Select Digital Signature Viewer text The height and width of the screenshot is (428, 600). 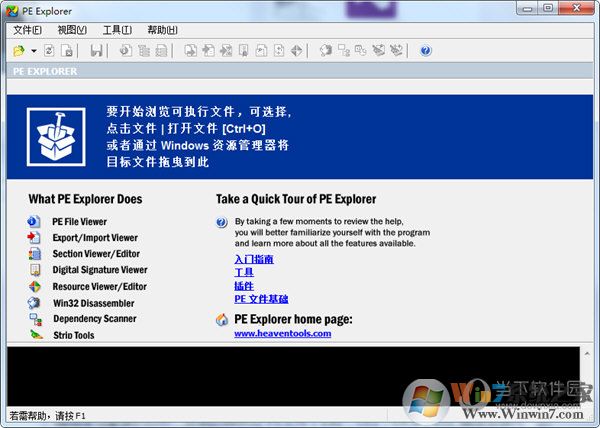click(x=100, y=270)
